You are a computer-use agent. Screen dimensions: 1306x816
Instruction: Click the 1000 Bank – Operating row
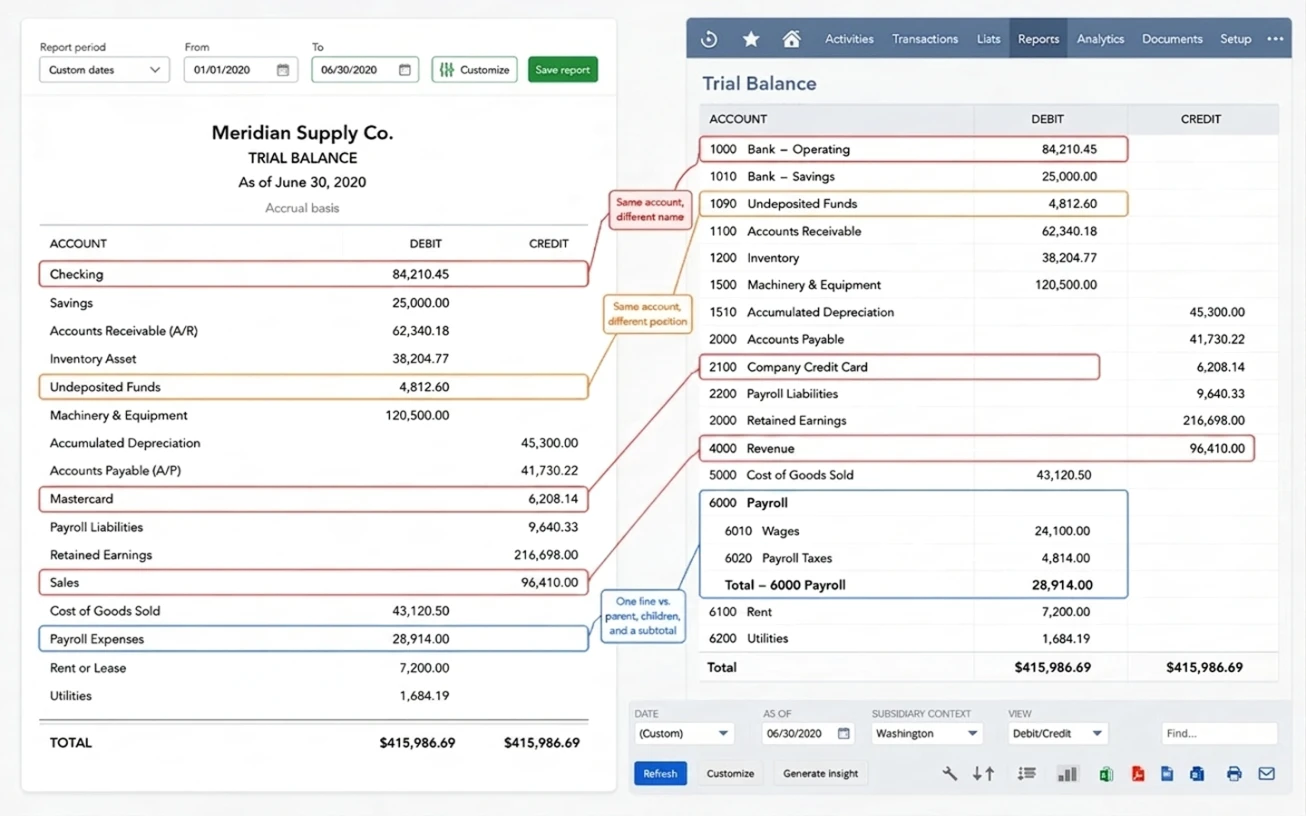click(x=913, y=150)
